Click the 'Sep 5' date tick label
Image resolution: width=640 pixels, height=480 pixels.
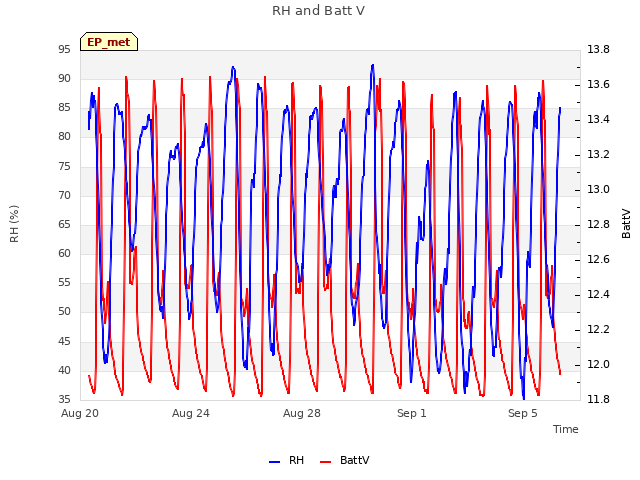pyautogui.click(x=523, y=413)
